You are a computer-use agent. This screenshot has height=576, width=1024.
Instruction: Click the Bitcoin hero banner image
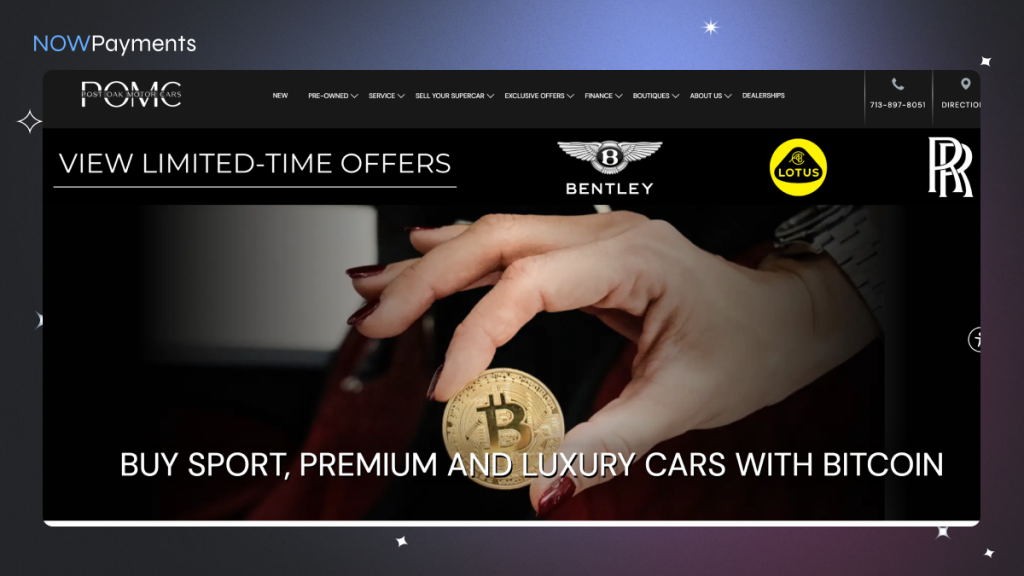511,362
